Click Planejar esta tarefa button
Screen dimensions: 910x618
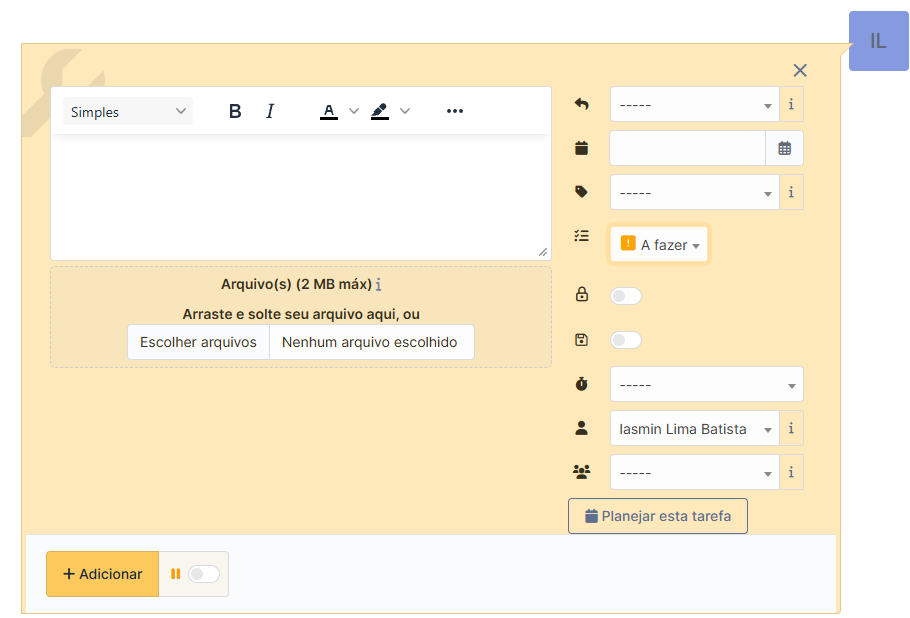pos(658,516)
